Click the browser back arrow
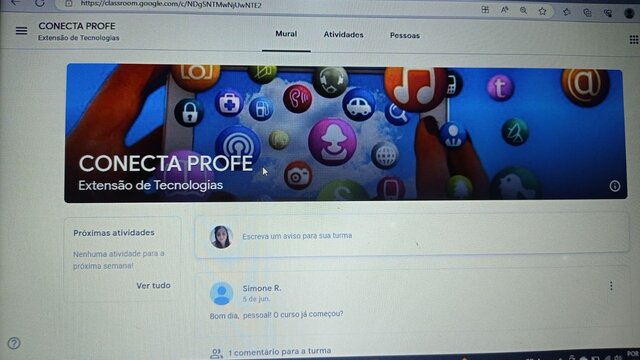 point(16,3)
